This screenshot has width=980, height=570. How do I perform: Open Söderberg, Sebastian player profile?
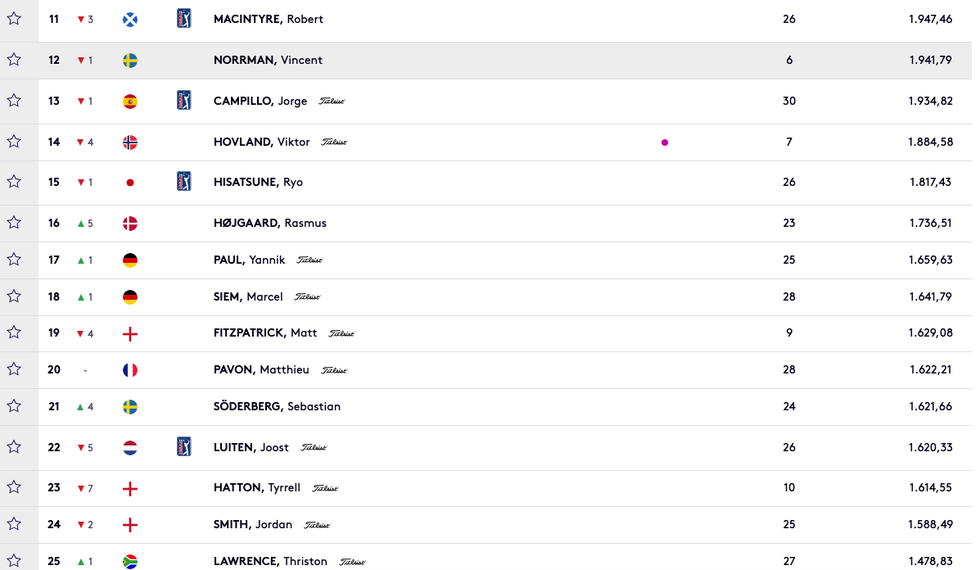click(277, 407)
